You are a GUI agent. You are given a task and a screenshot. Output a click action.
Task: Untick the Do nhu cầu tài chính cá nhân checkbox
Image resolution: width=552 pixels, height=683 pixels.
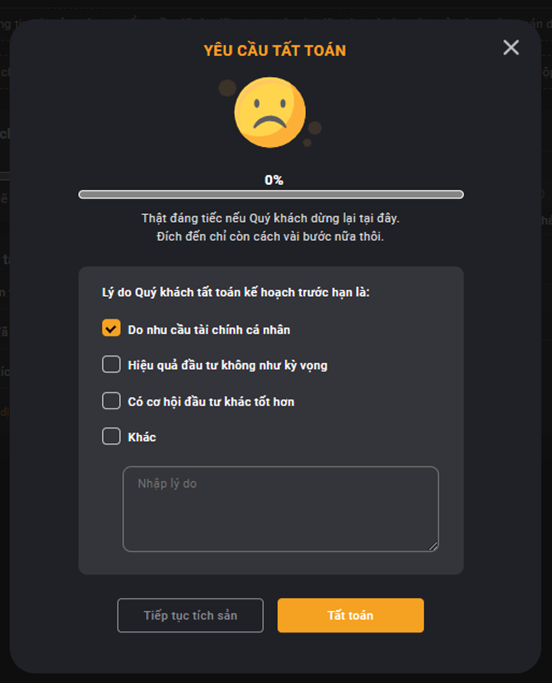(x=111, y=328)
